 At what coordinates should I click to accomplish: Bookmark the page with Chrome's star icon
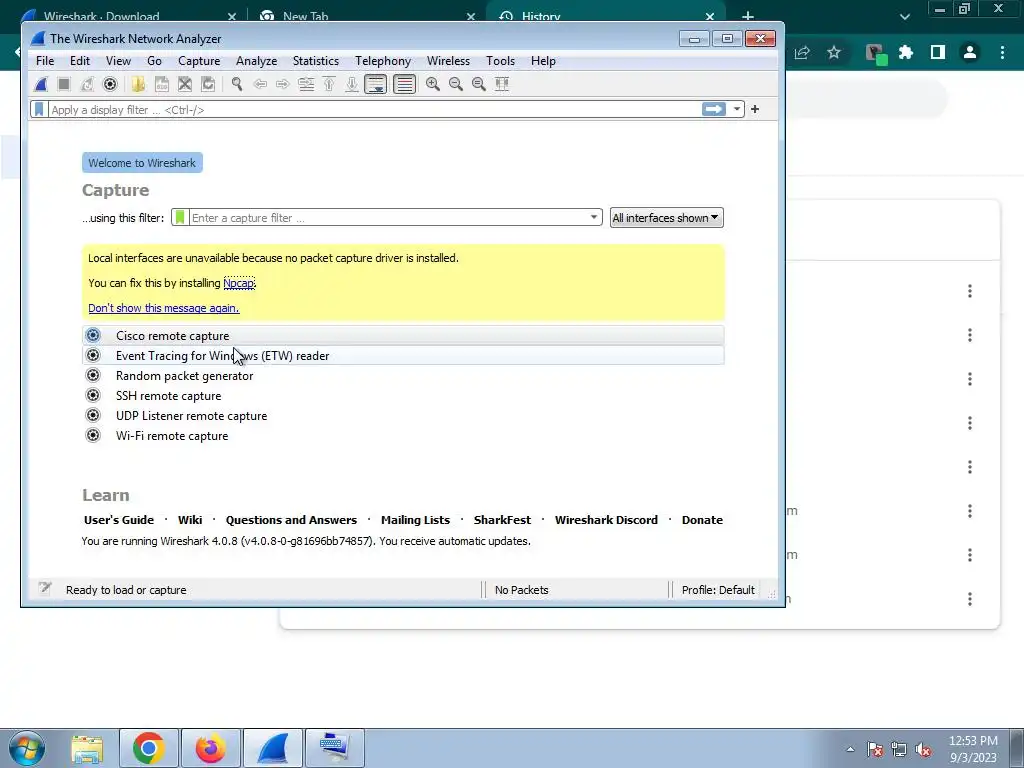pyautogui.click(x=834, y=52)
